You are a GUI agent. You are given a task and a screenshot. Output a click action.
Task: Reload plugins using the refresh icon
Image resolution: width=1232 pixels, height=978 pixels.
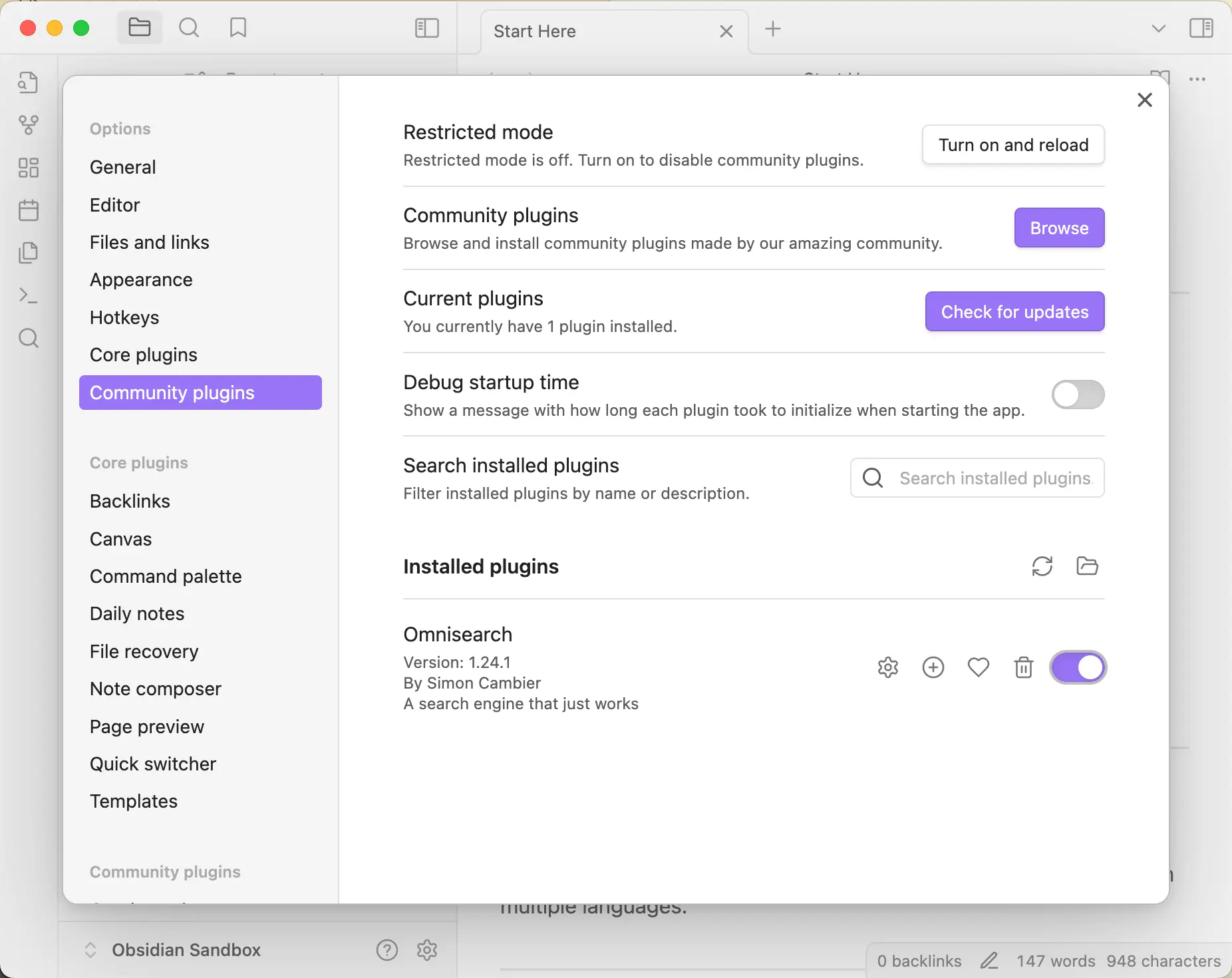pos(1042,566)
